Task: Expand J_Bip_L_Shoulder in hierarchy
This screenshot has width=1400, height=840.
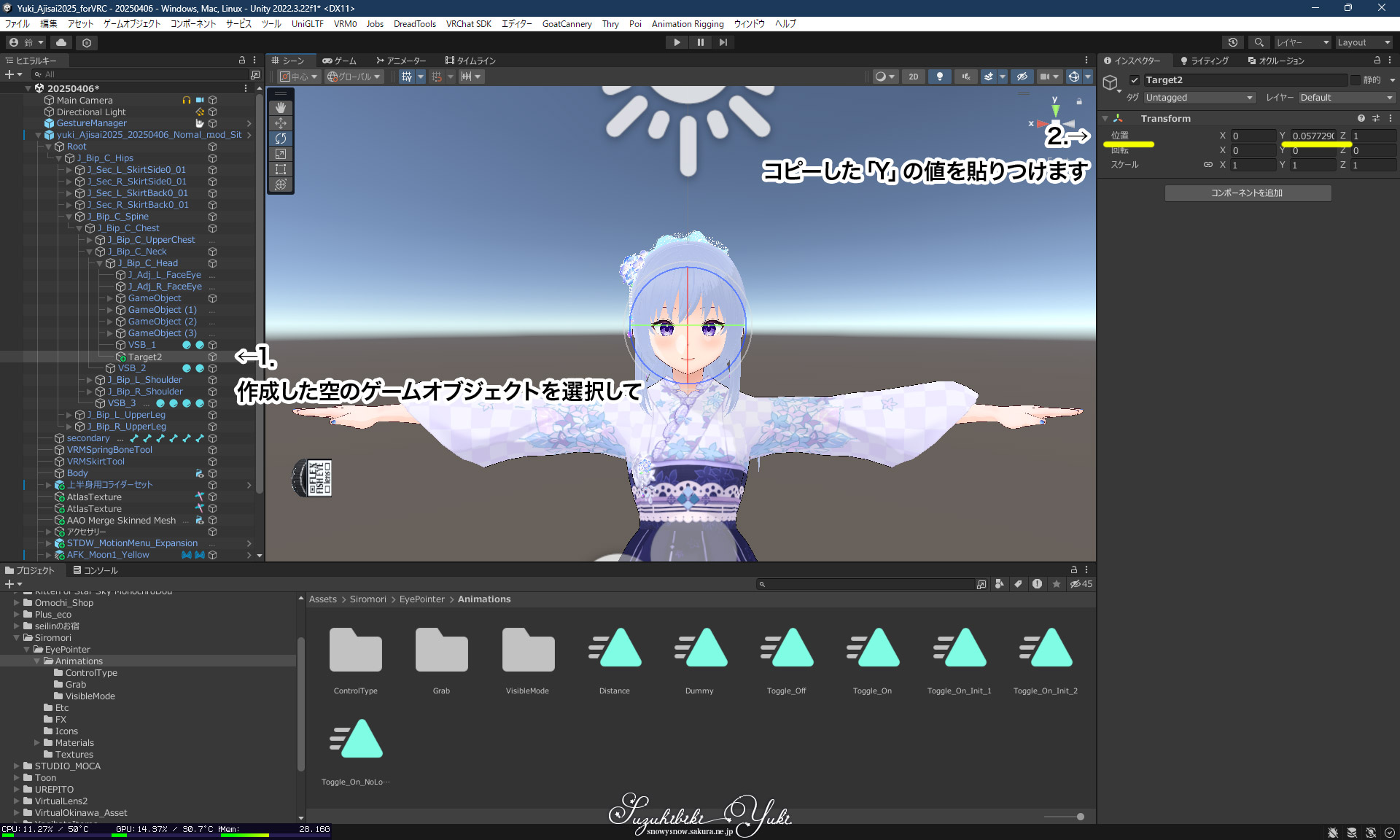Action: pyautogui.click(x=90, y=380)
